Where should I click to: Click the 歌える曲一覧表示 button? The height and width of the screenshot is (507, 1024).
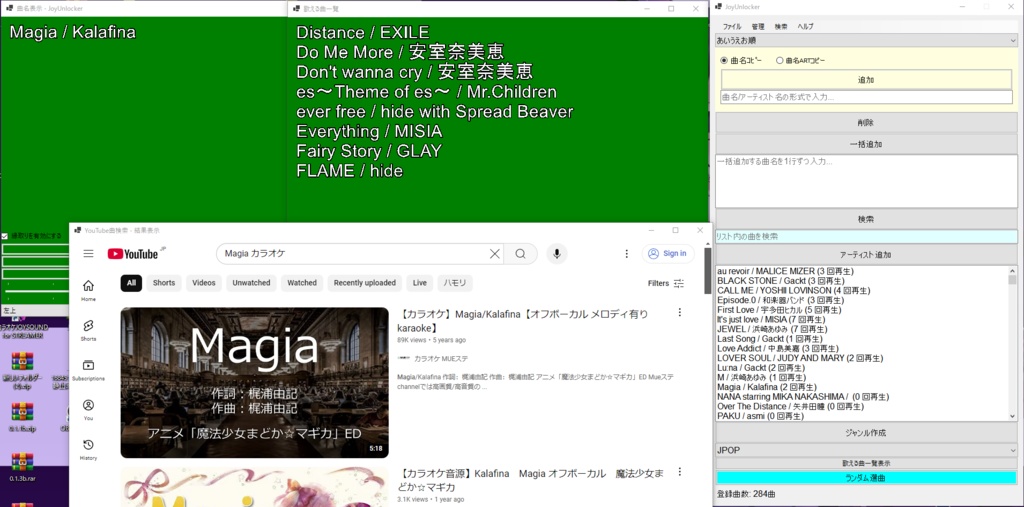tap(866, 463)
